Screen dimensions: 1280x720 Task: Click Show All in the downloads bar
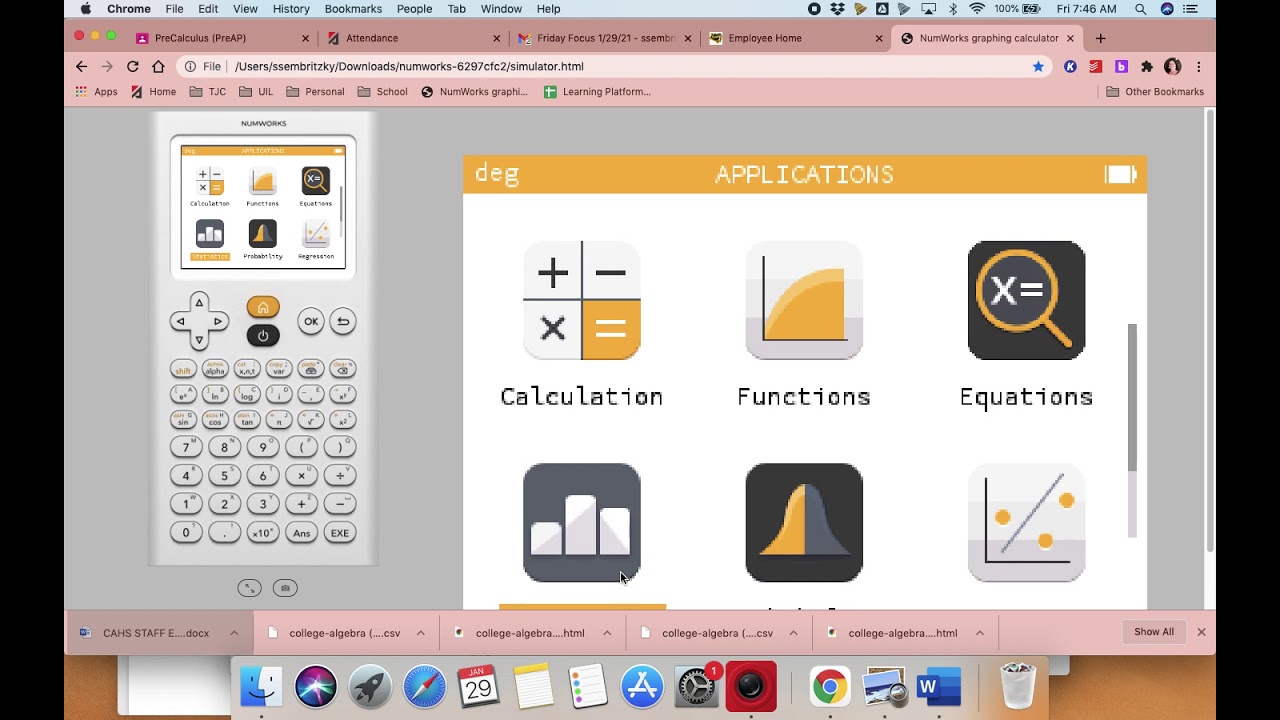coord(1154,632)
